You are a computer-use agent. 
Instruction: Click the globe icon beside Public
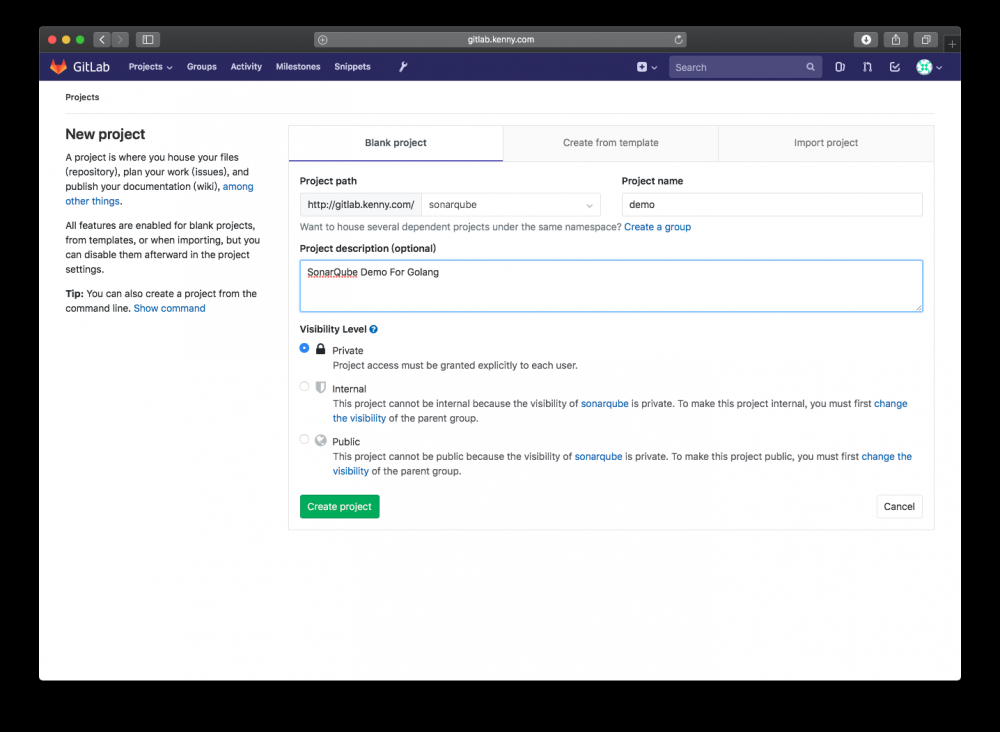point(321,441)
